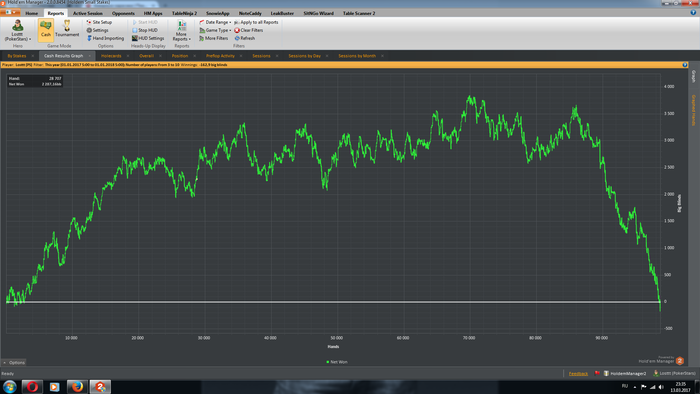Select the Cash game mode icon
The image size is (700, 394).
coord(46,30)
